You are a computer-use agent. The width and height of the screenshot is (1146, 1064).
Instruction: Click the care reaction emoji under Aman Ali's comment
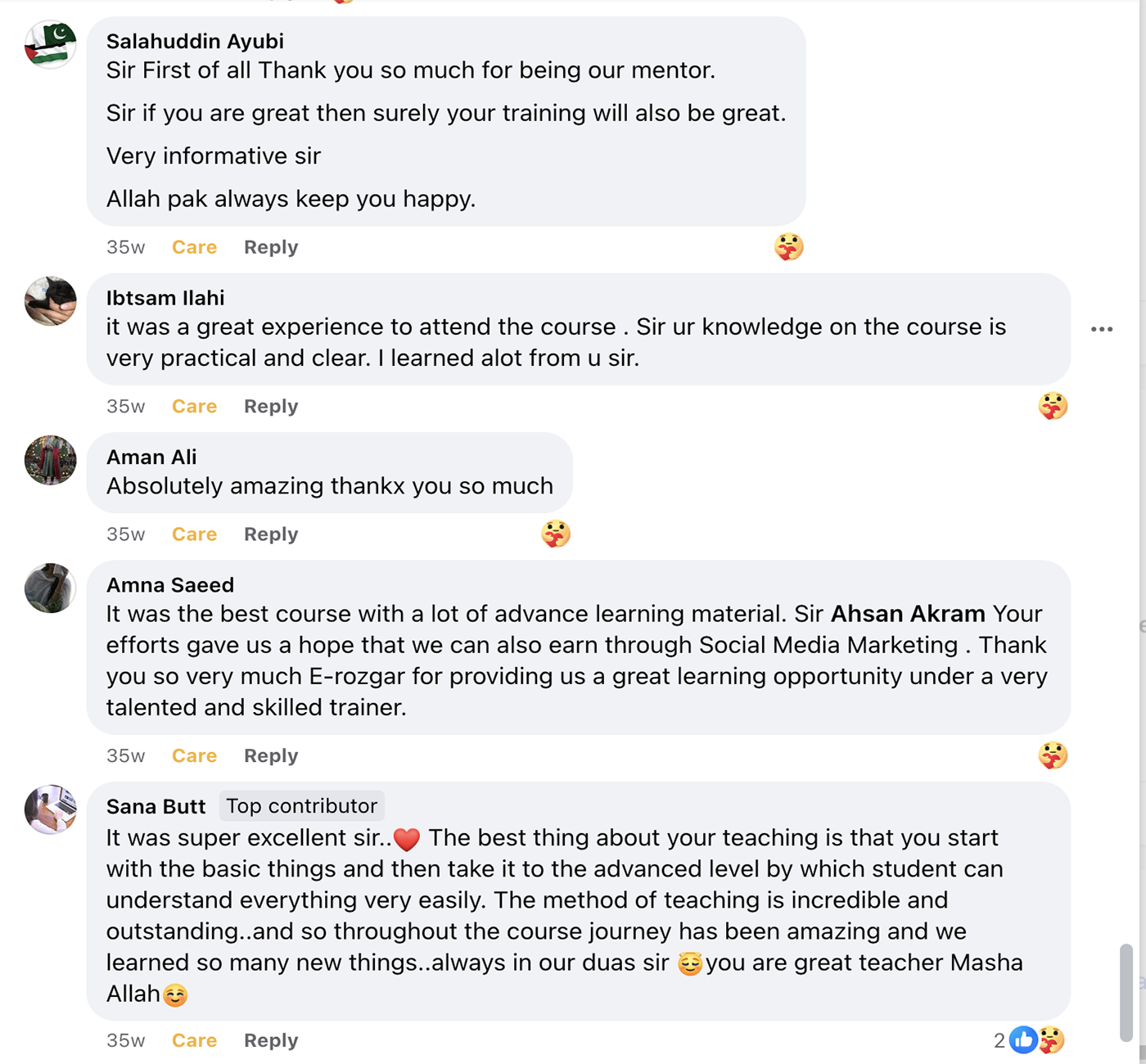[556, 534]
